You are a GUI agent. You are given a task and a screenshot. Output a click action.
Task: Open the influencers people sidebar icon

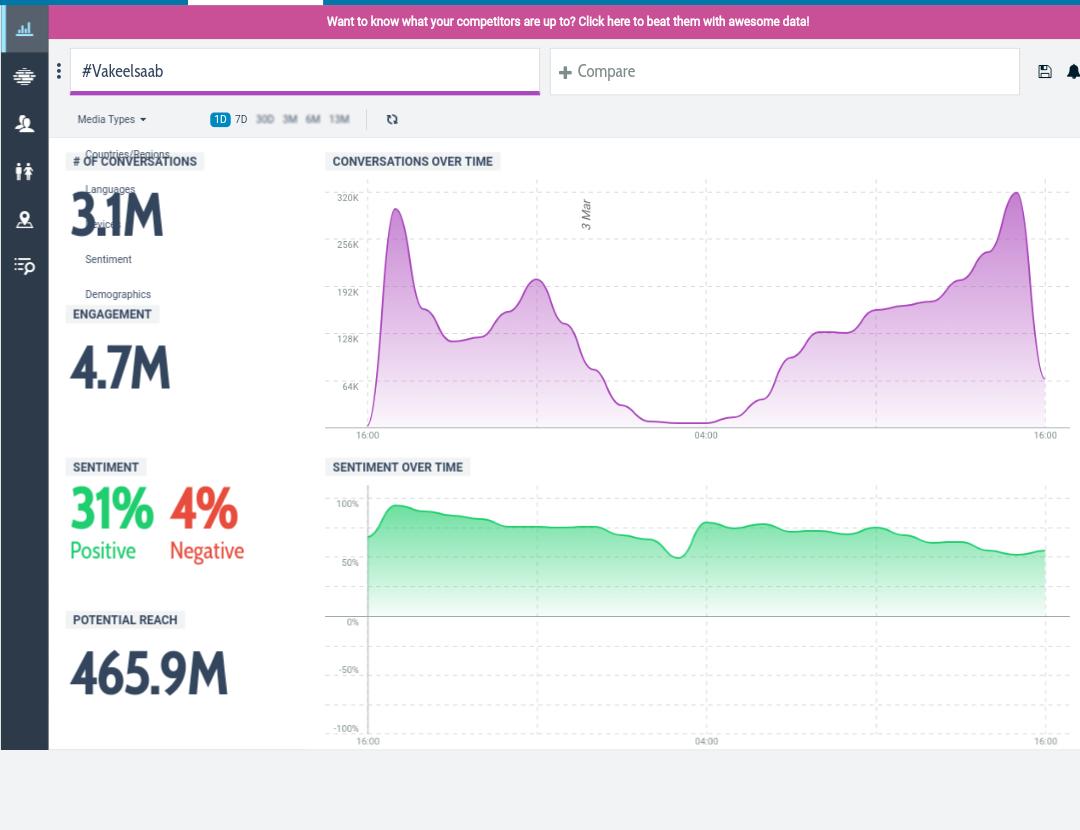pos(24,123)
